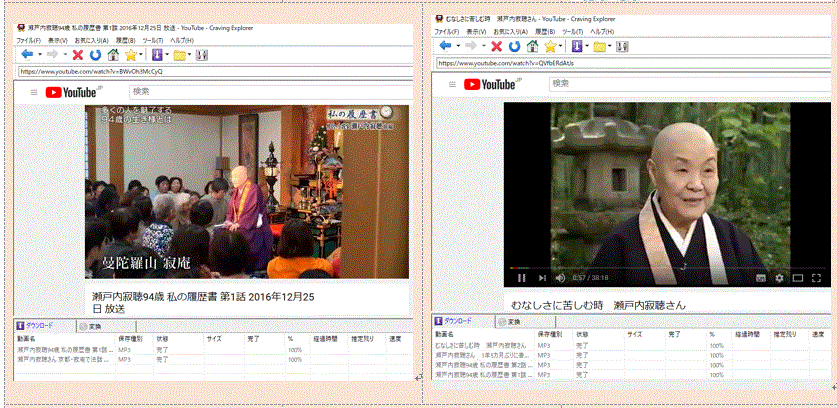Click the YouTube logo in right window
Screen dimensions: 837x408
click(493, 84)
